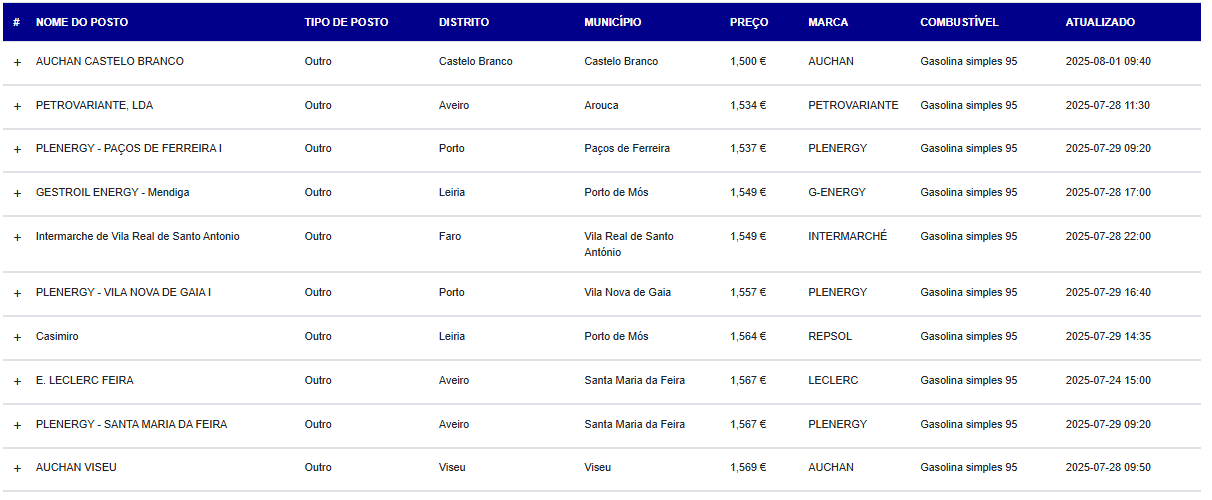This screenshot has width=1212, height=500.
Task: Expand the AUCHAN VISEU row
Action: click(x=16, y=468)
